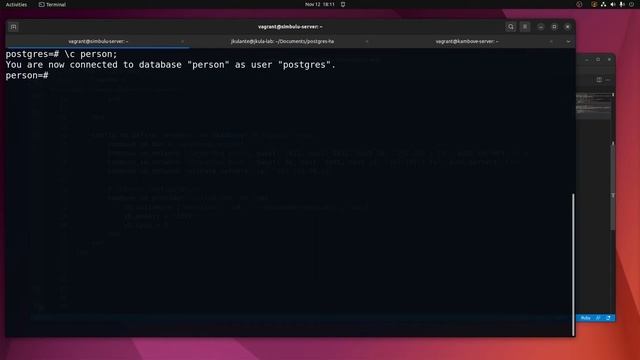
Task: Close the background editor window
Action: [609, 60]
